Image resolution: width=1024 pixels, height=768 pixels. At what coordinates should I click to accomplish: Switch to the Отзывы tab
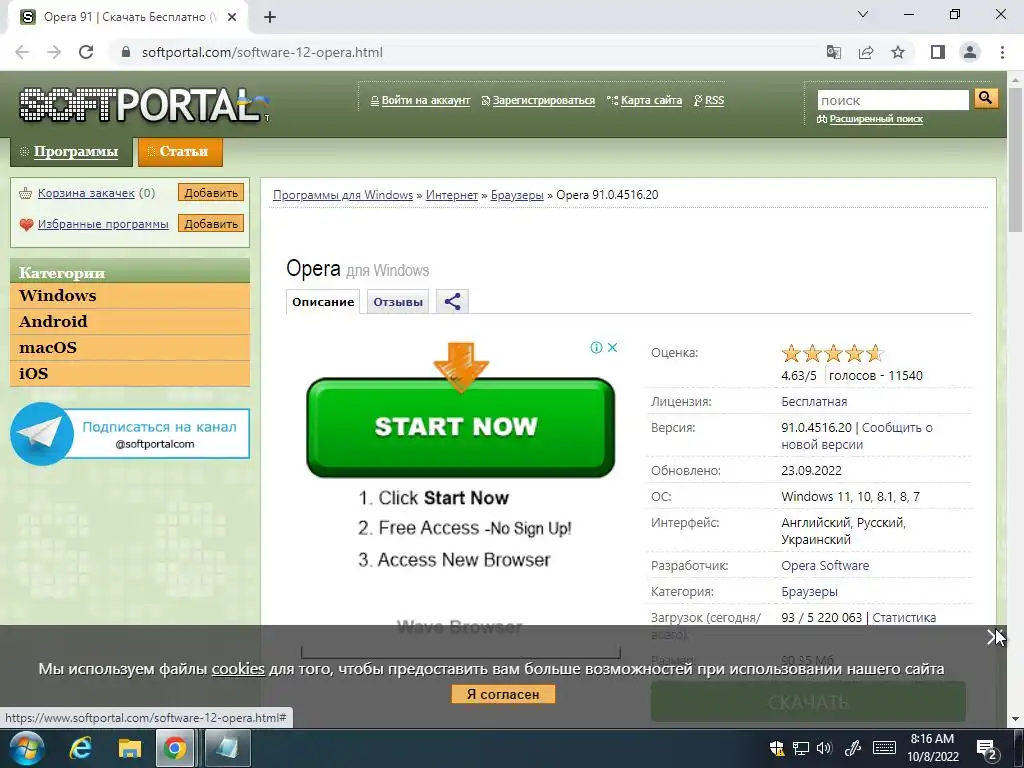pos(398,302)
